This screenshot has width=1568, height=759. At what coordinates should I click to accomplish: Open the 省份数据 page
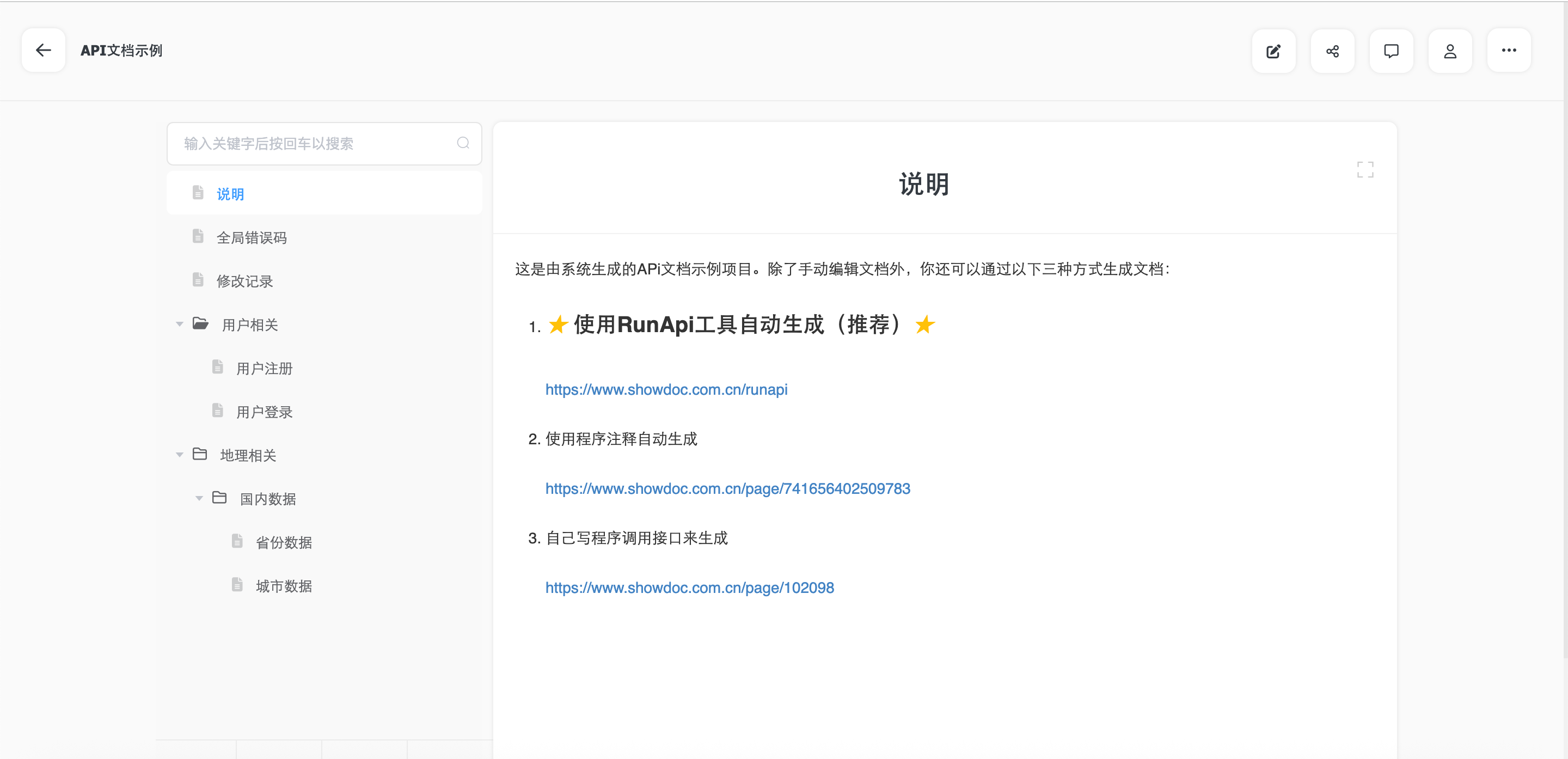pyautogui.click(x=284, y=542)
